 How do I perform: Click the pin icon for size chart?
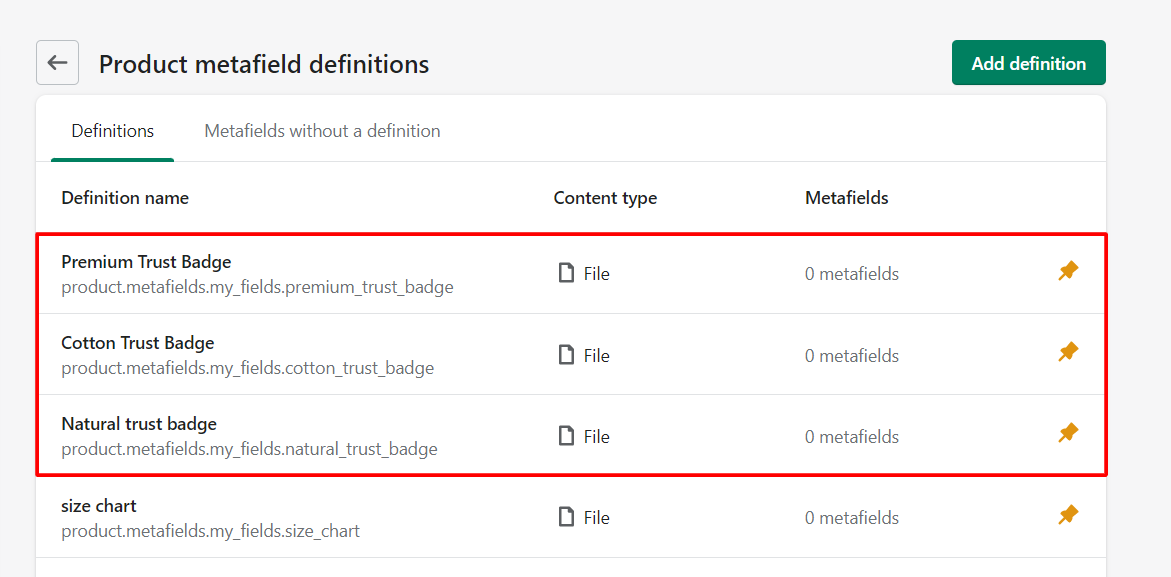(1068, 515)
